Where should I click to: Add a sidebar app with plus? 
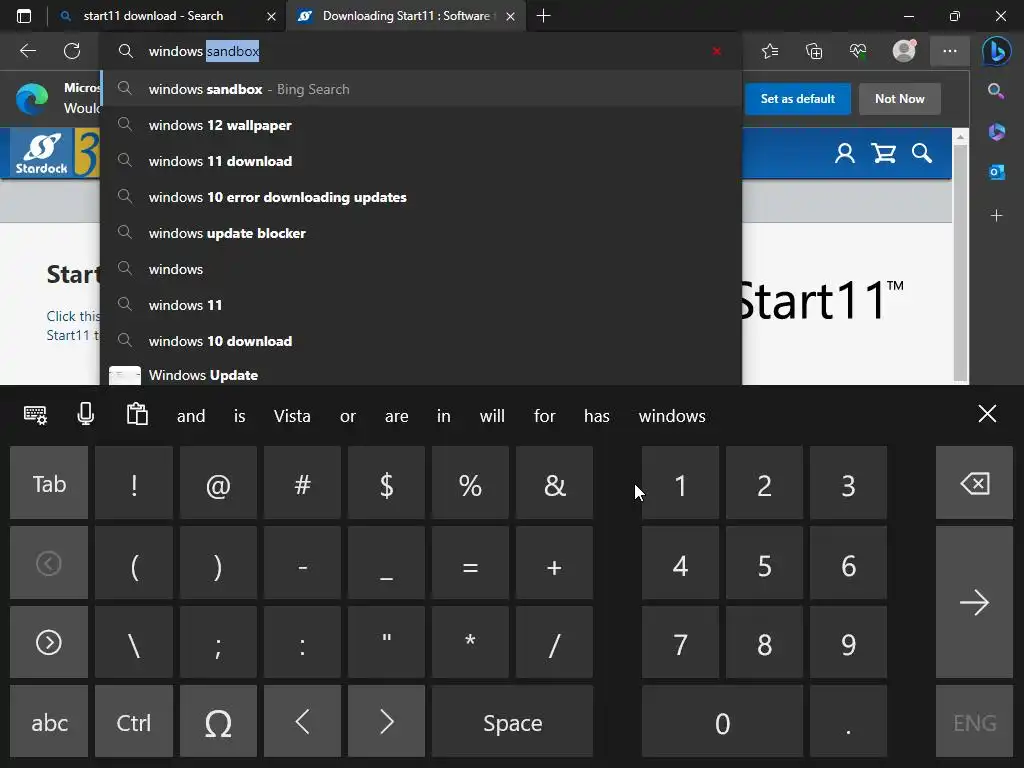pos(997,216)
